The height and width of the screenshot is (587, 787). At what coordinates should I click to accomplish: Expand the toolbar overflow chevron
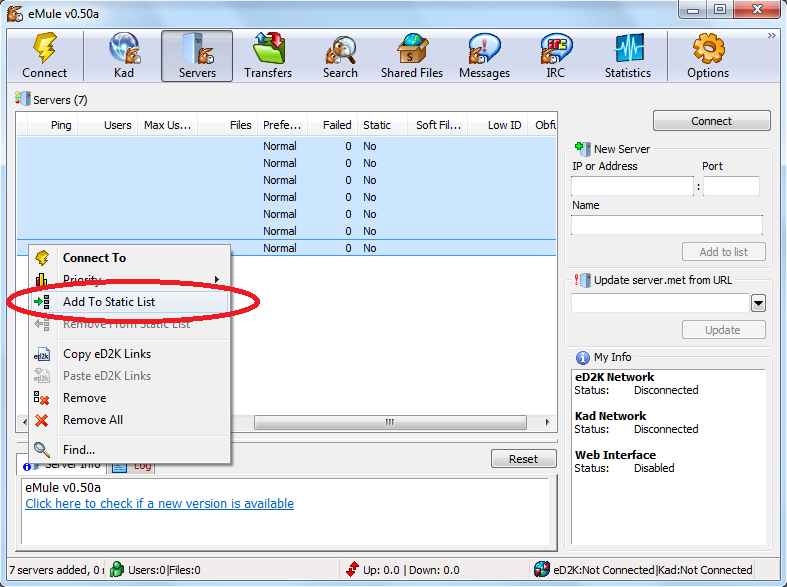(771, 35)
